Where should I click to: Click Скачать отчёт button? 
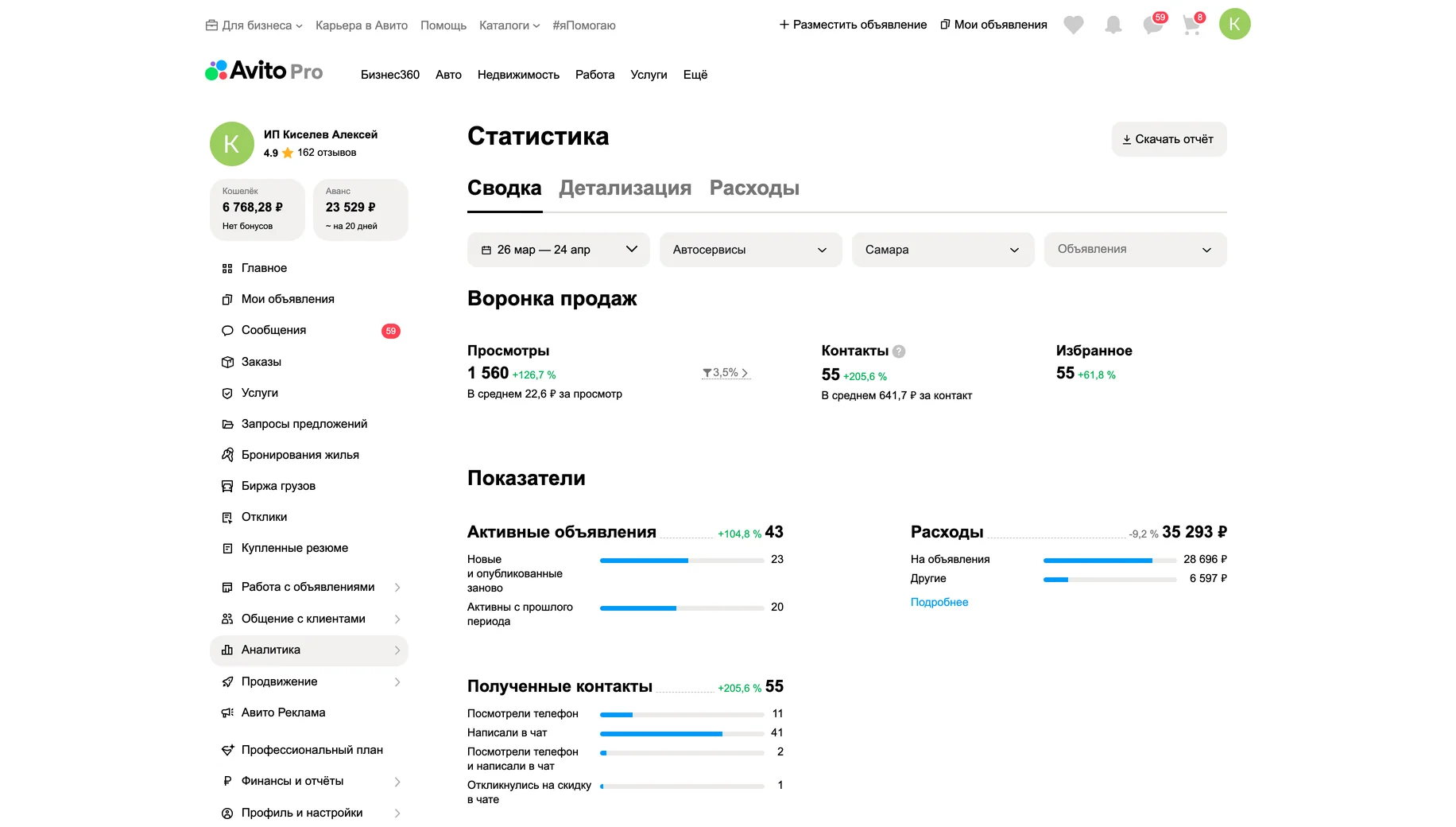1168,139
